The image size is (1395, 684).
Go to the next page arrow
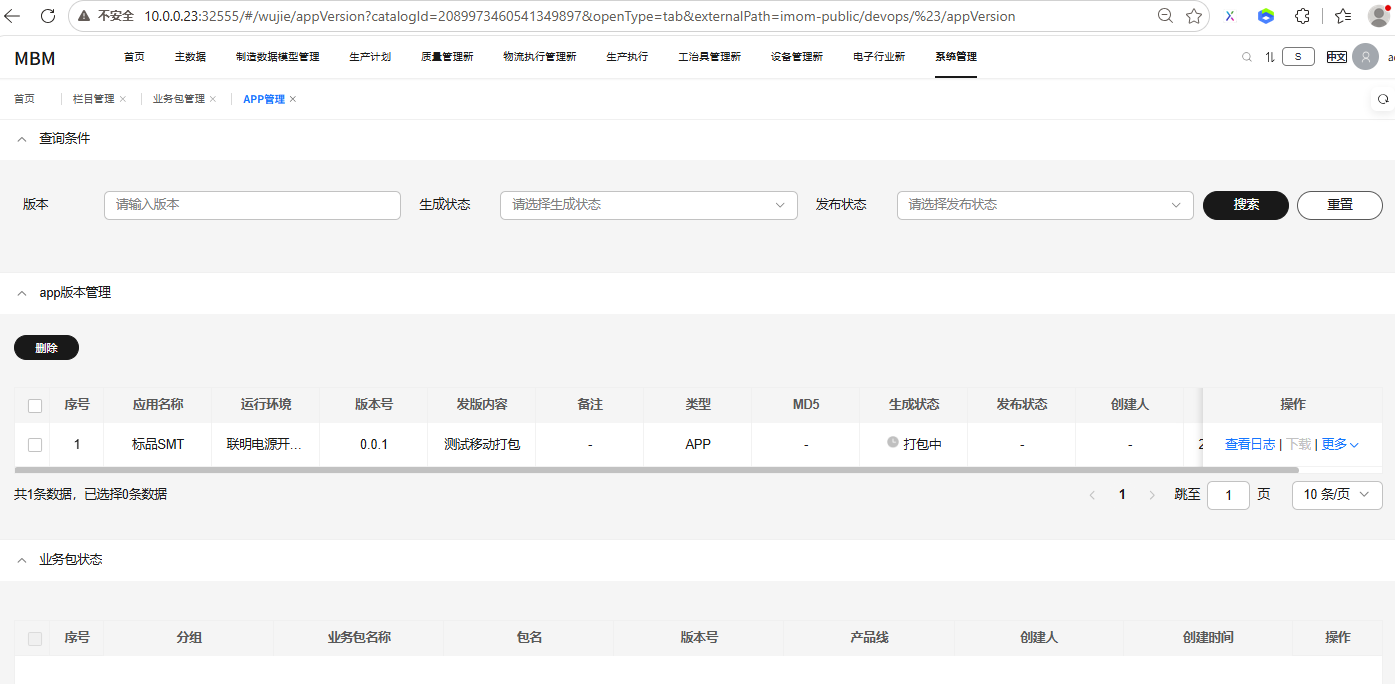1152,495
